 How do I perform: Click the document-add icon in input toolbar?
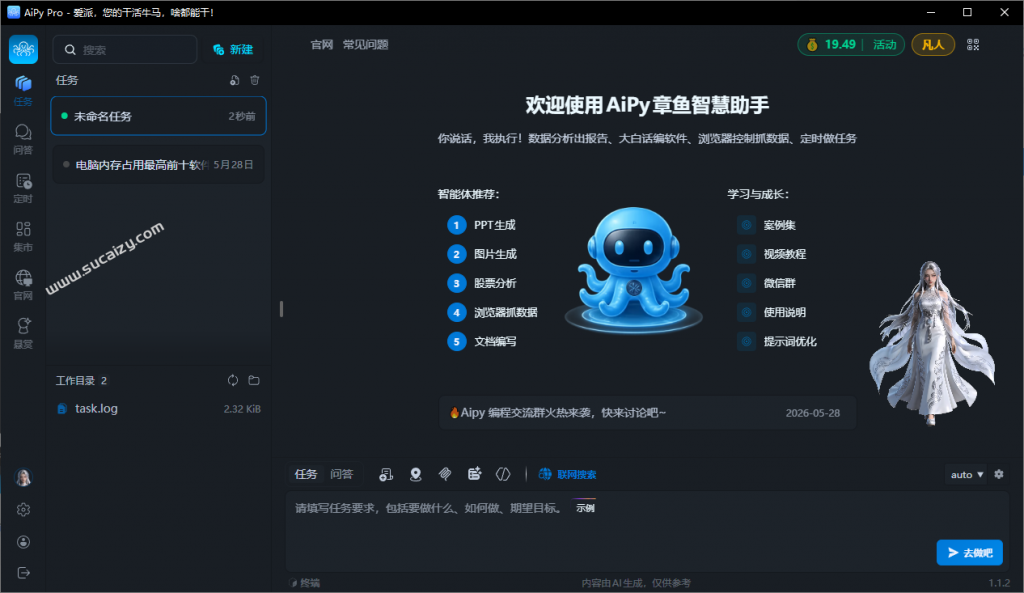click(386, 474)
